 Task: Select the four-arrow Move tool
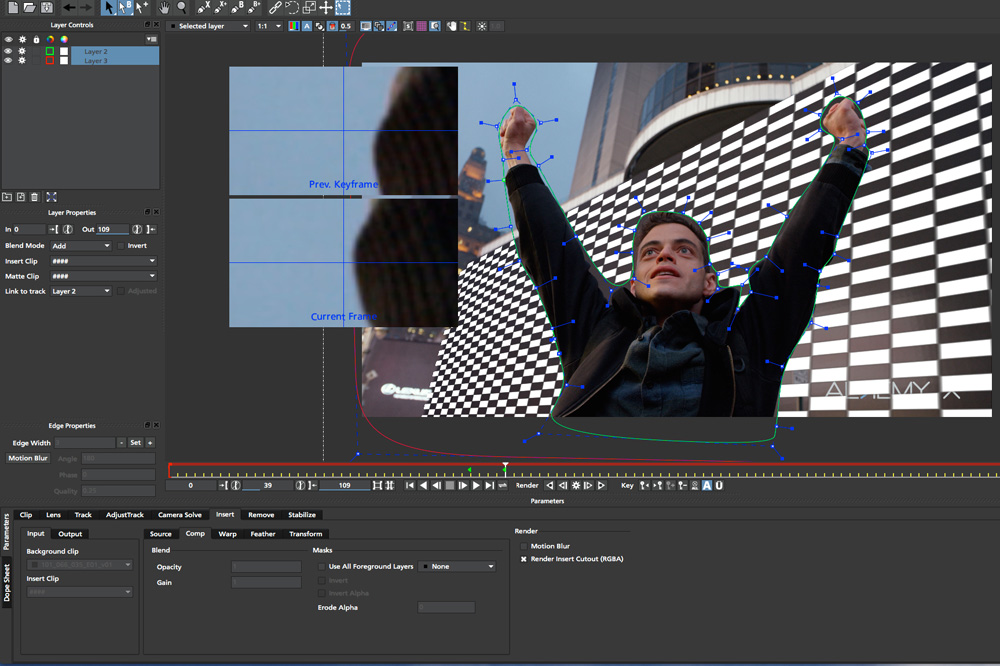pyautogui.click(x=325, y=8)
